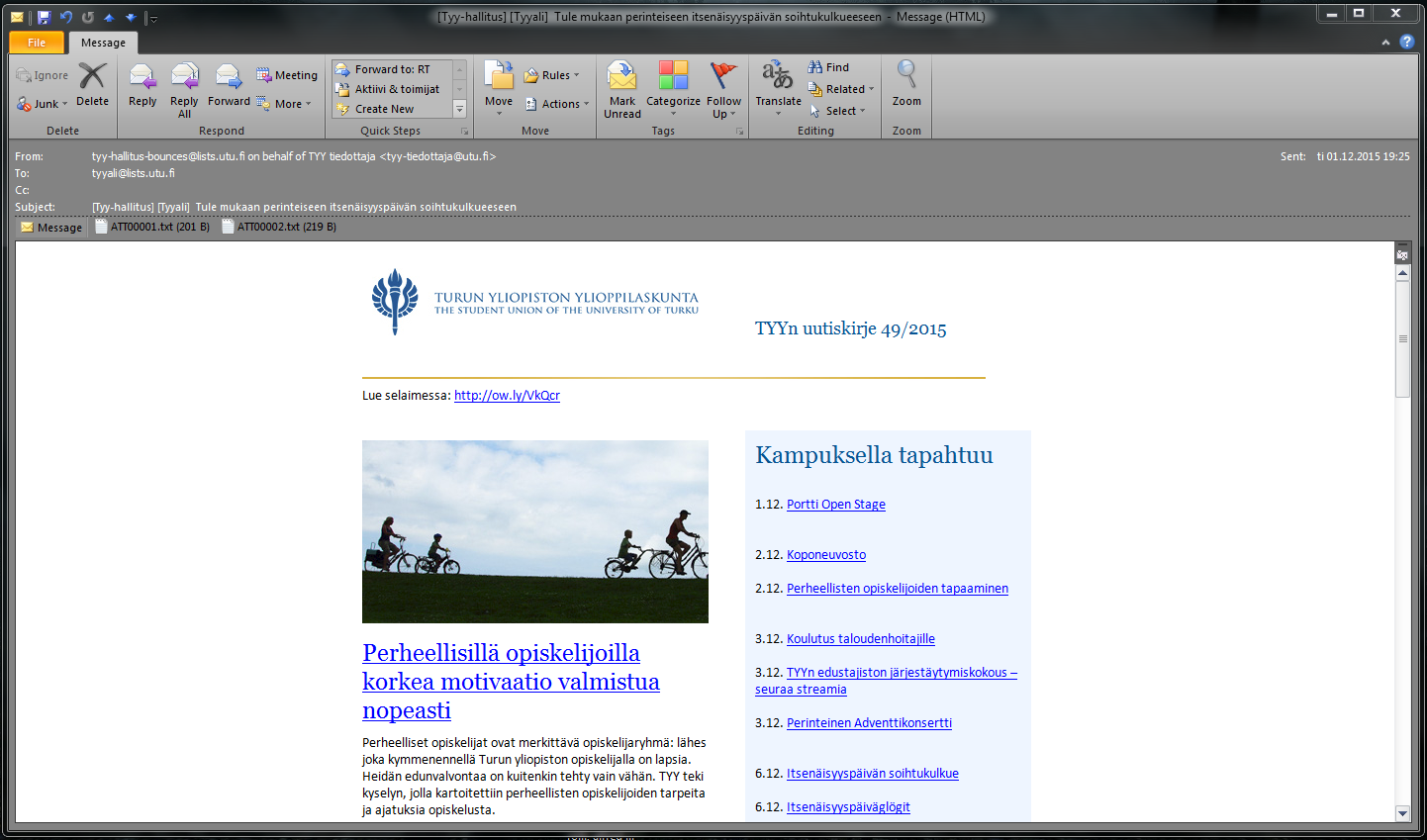
Task: Open the Move to folder menu
Action: tap(499, 89)
